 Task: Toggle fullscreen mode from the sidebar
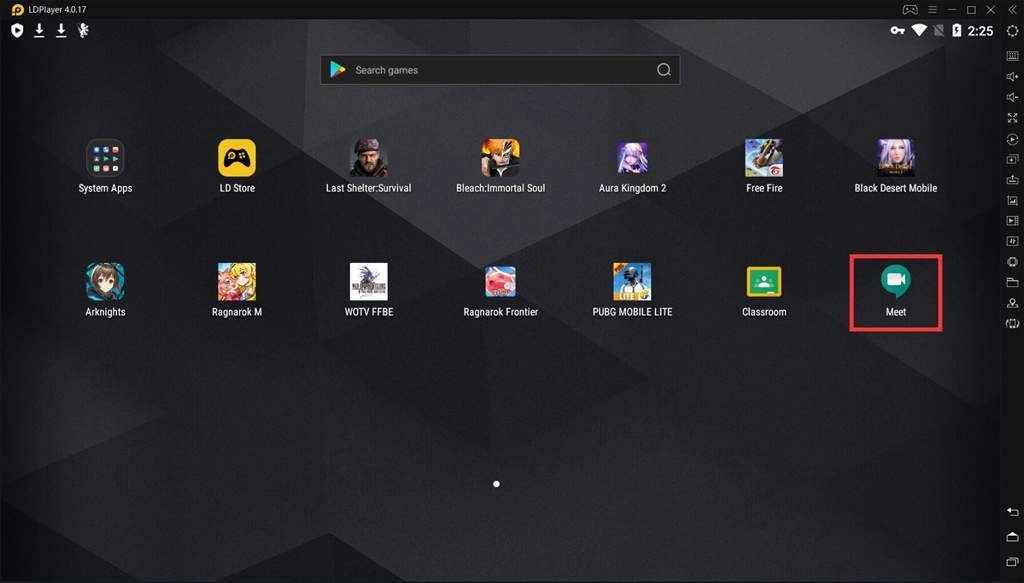[x=1011, y=118]
